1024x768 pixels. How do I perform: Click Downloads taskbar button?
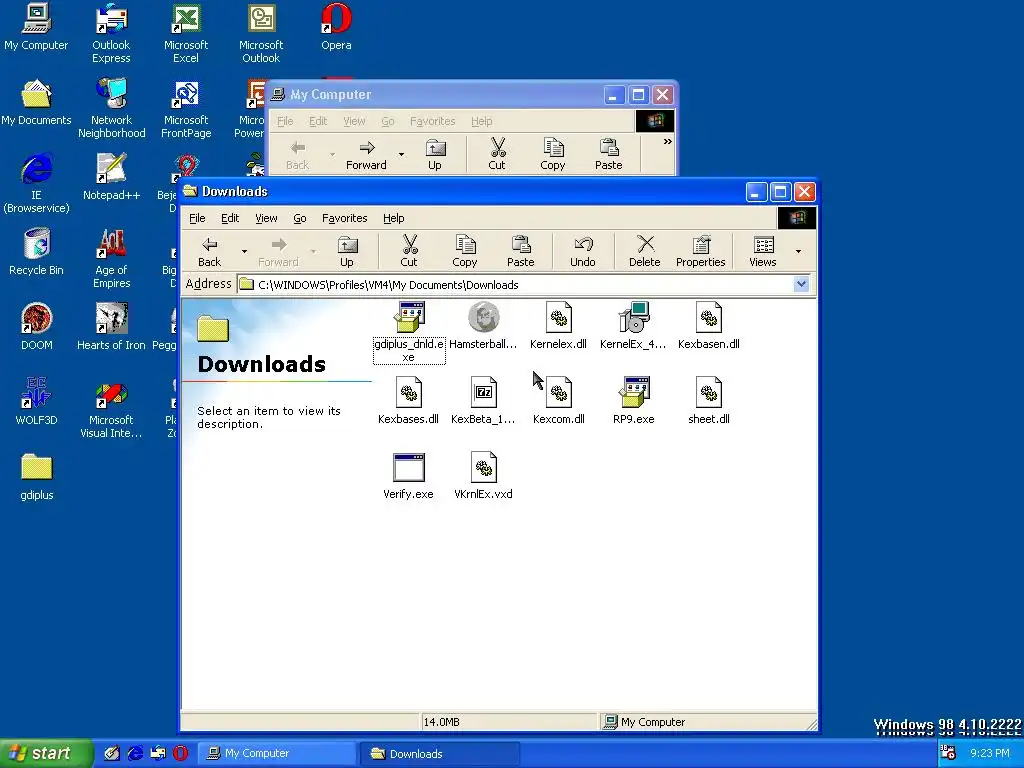439,754
